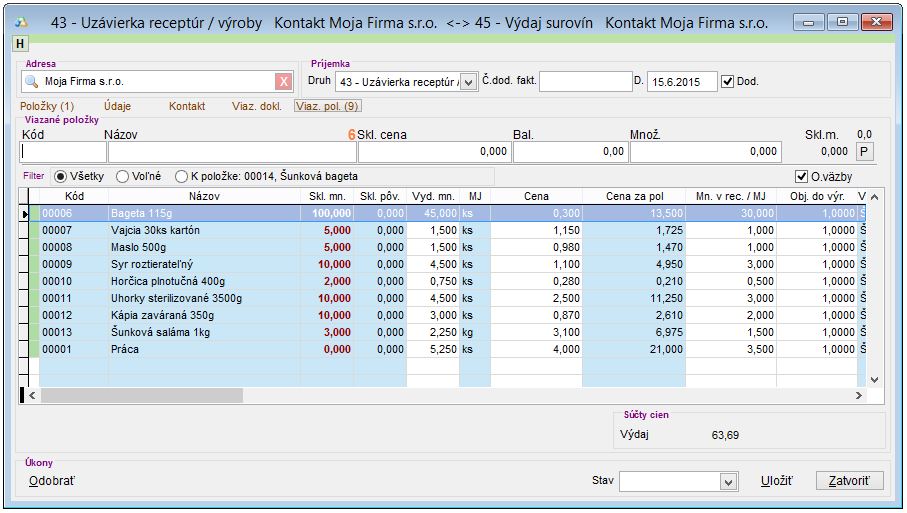Image resolution: width=907 pixels, height=513 pixels.
Task: Open the Viaz. dokl. tab
Action: [256, 106]
